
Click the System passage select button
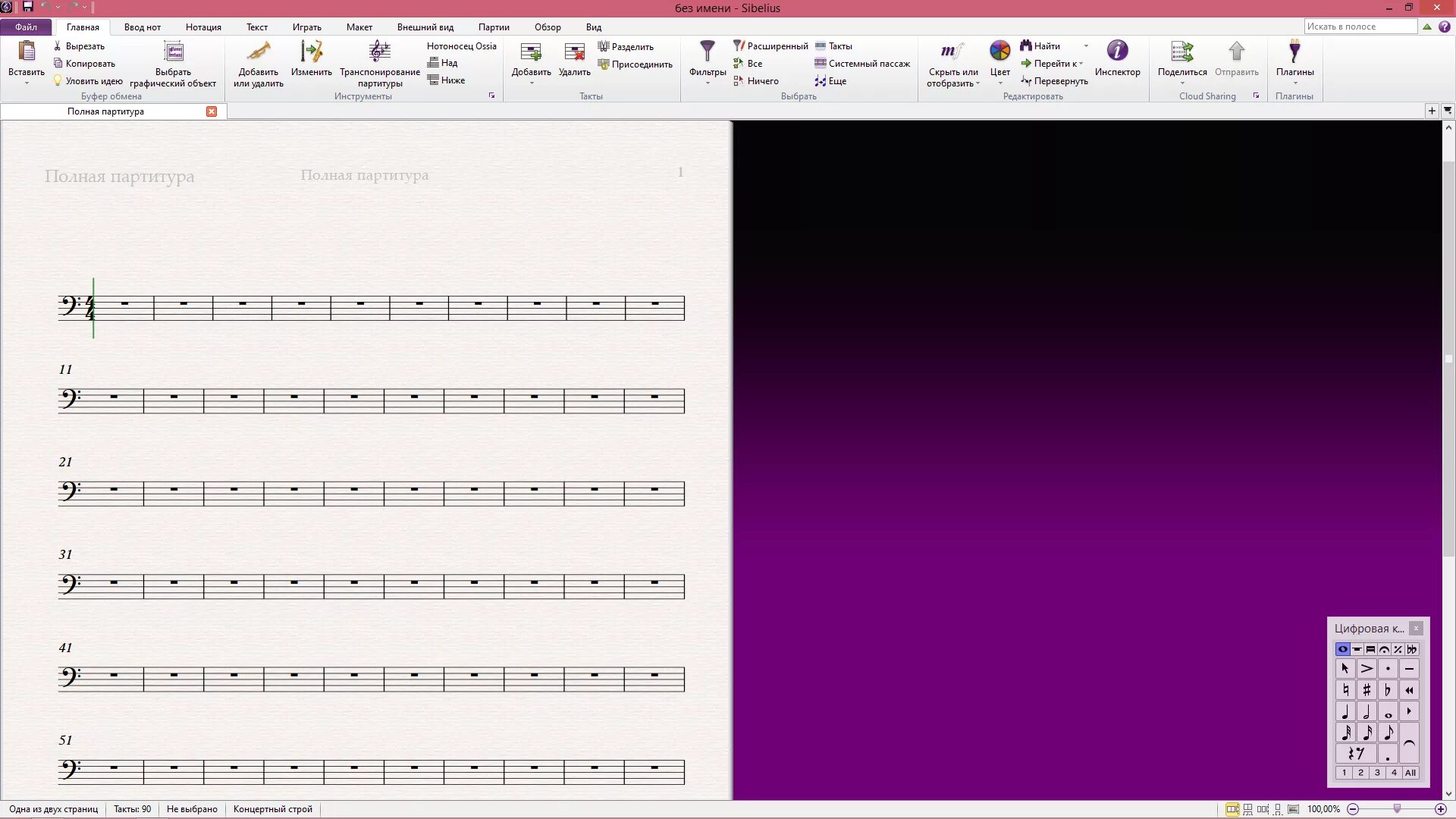(x=862, y=64)
